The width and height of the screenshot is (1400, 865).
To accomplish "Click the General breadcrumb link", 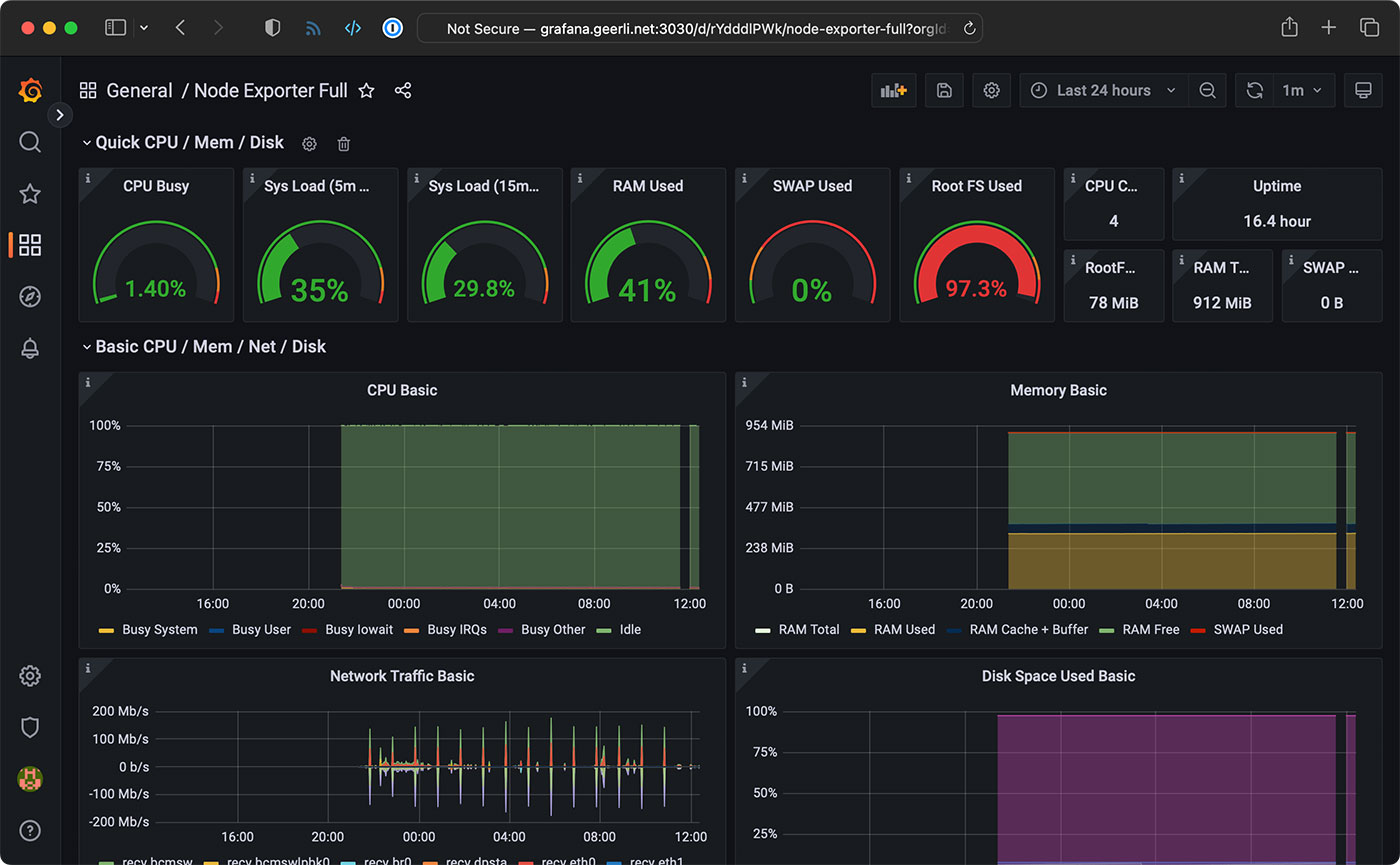I will pyautogui.click(x=140, y=90).
